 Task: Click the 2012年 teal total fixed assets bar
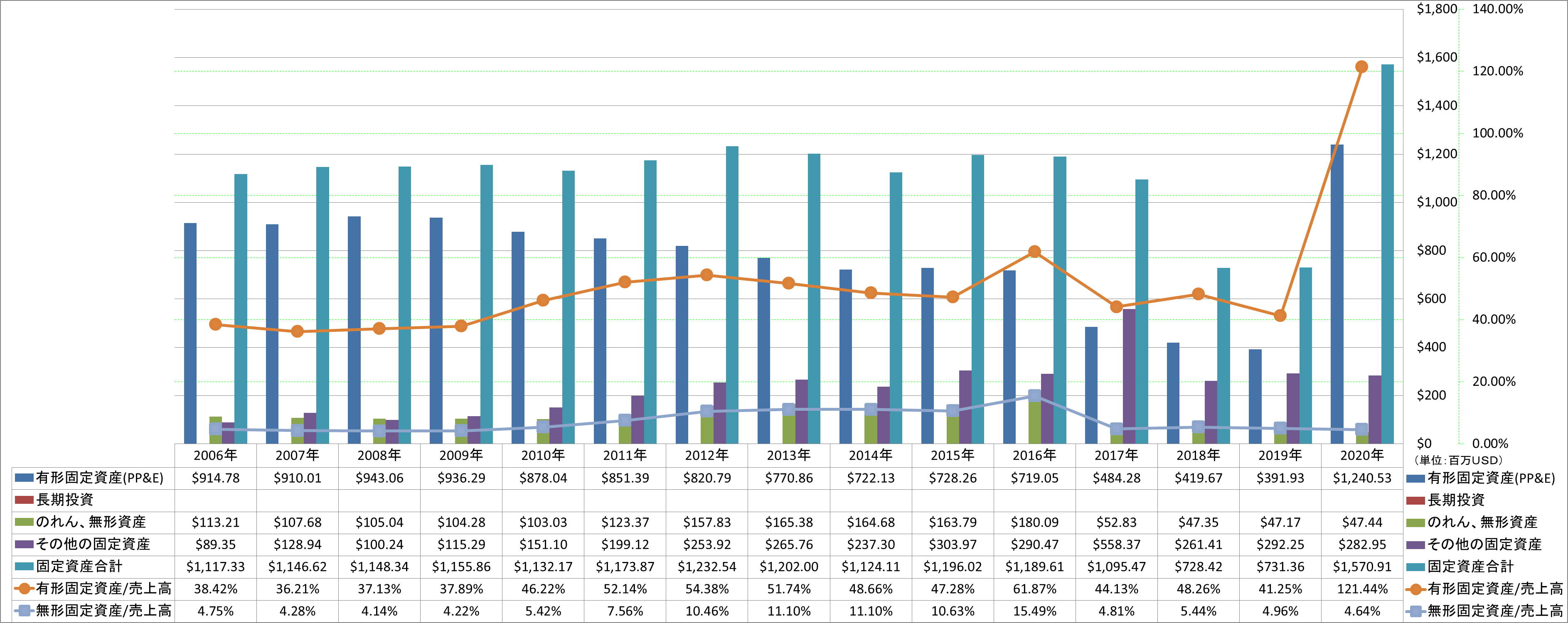[732, 294]
